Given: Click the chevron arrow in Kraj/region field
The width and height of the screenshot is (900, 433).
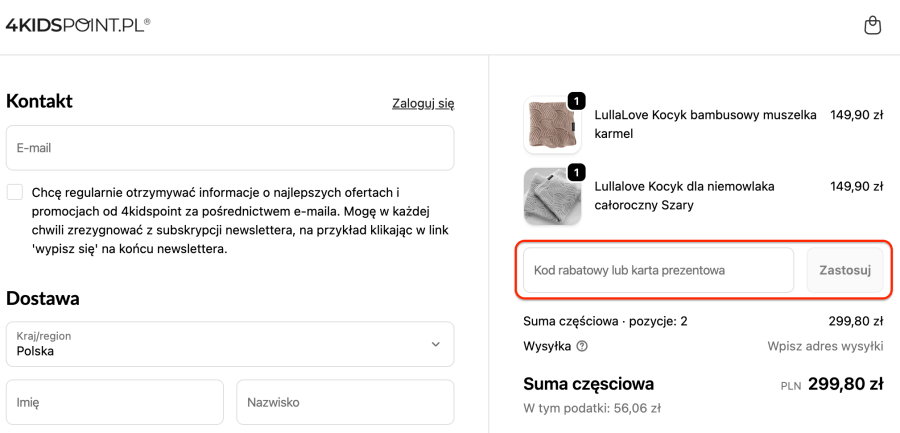Looking at the screenshot, I should click(x=435, y=344).
